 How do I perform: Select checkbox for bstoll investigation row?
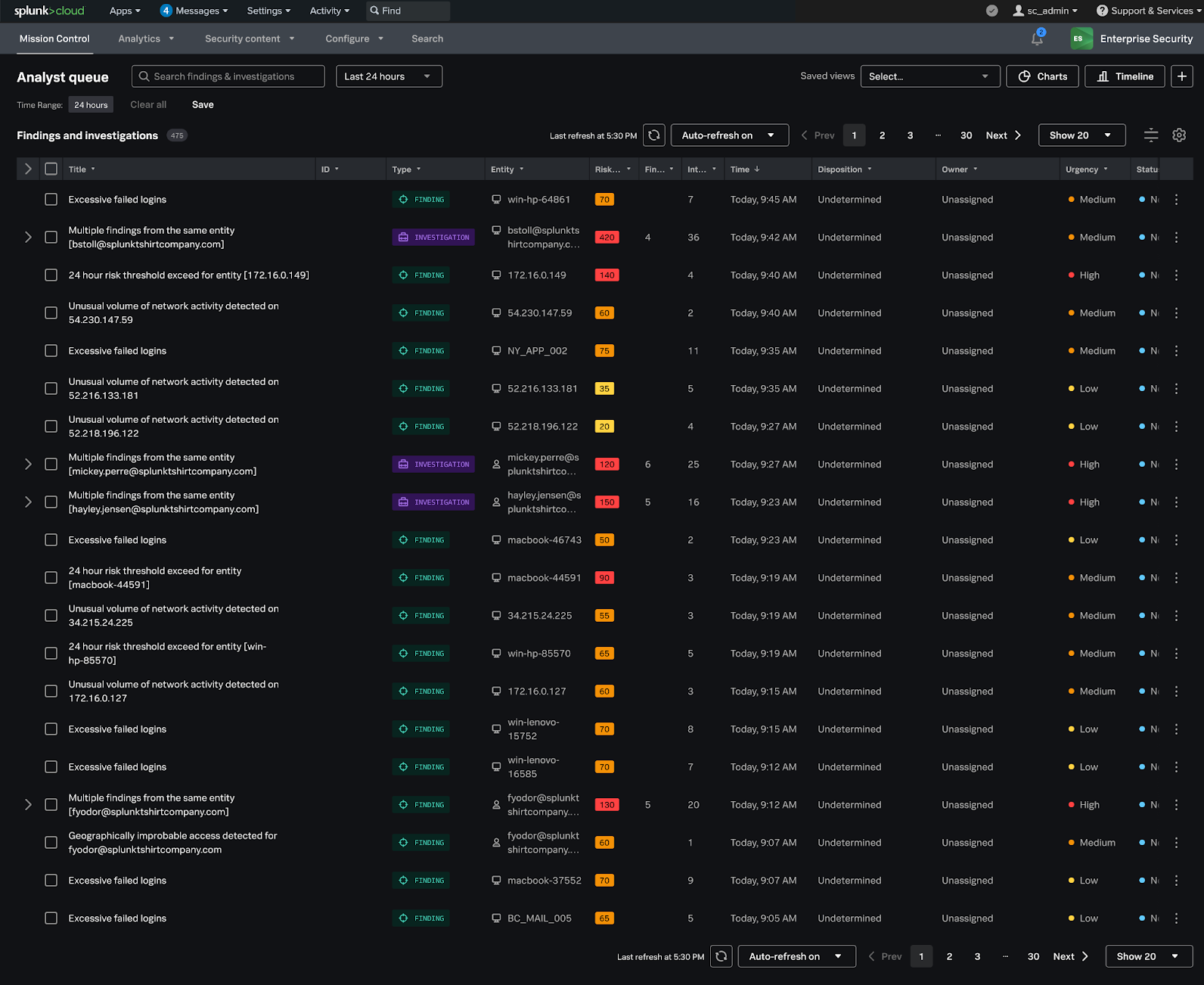point(51,238)
